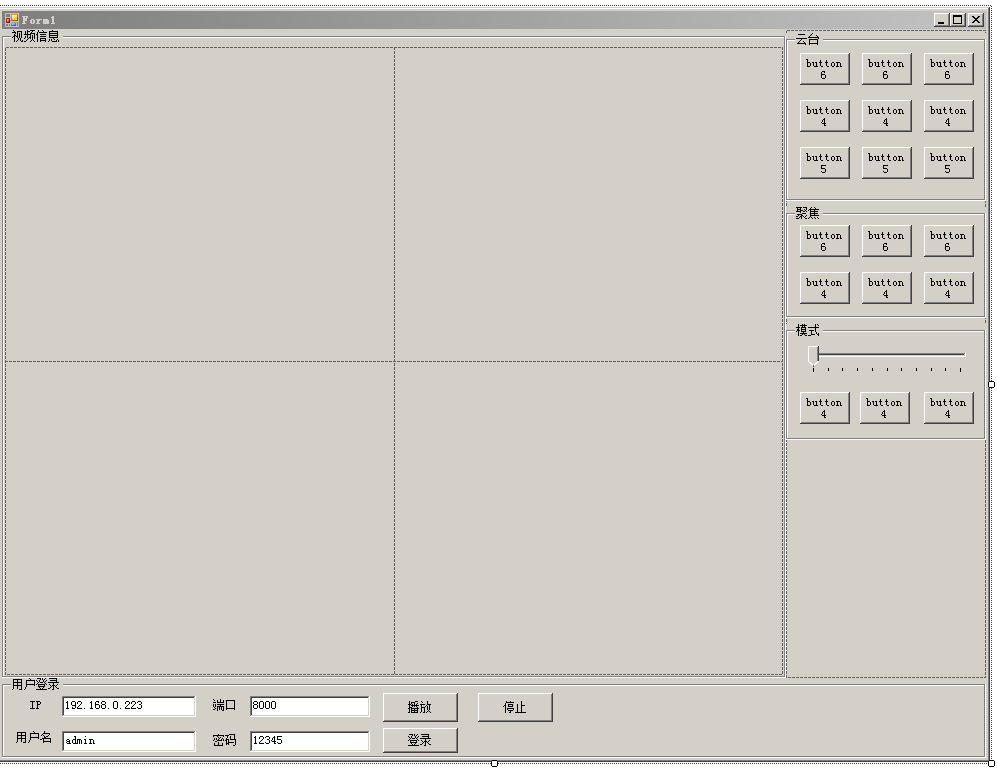
Task: Select the bottom-right video panel
Action: coord(588,518)
